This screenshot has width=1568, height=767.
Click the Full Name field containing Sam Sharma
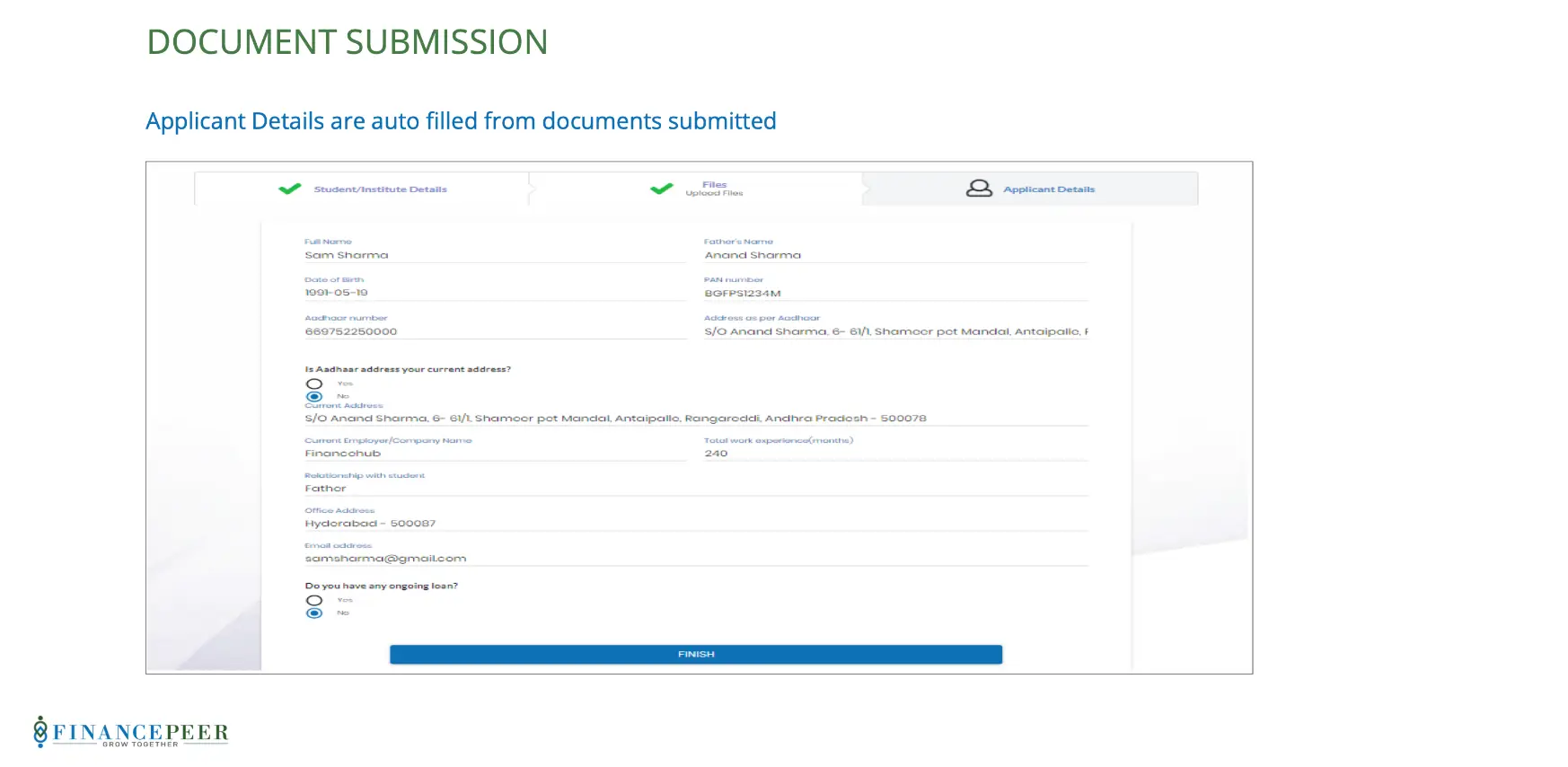[496, 255]
